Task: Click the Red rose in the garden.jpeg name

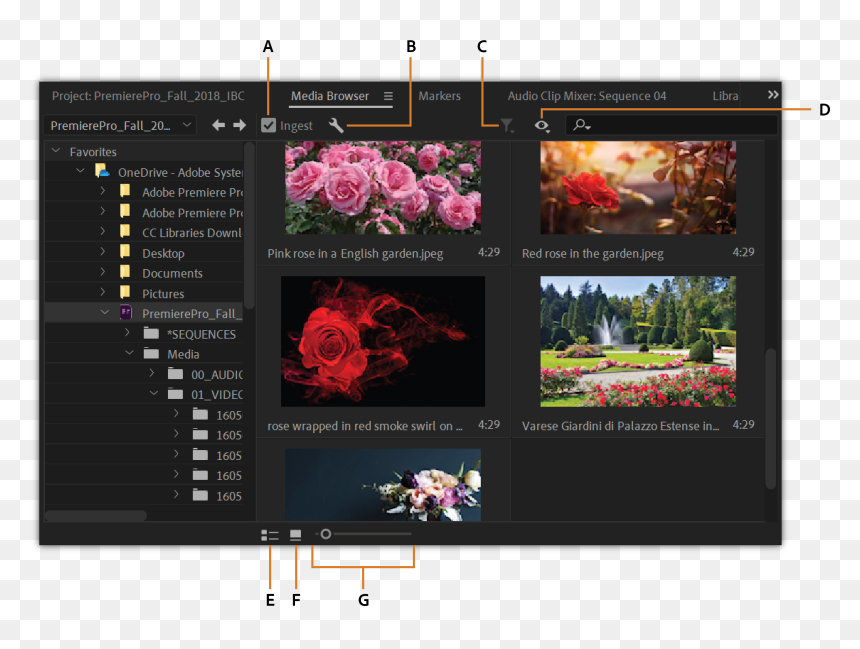Action: (592, 253)
